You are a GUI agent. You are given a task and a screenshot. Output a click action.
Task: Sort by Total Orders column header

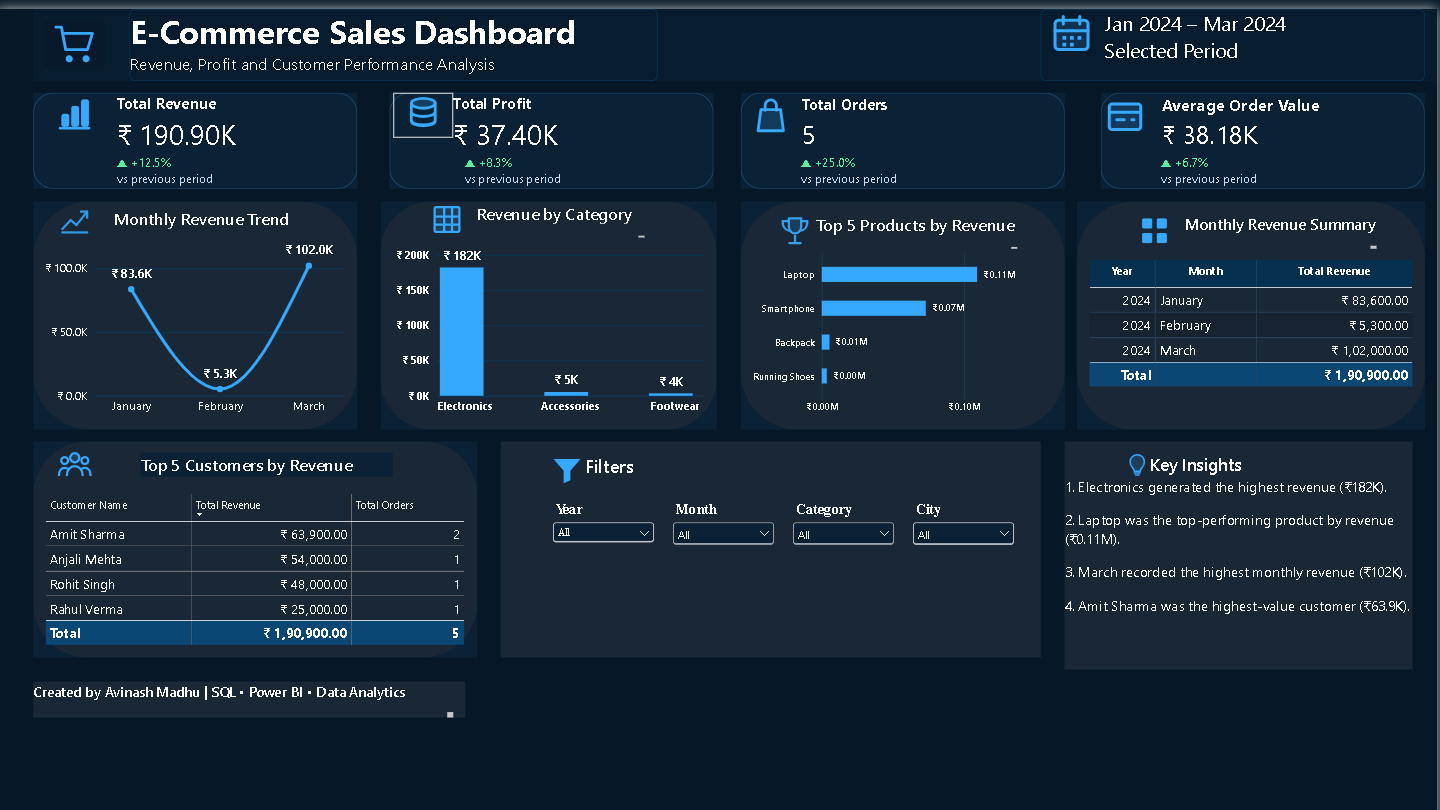(385, 505)
